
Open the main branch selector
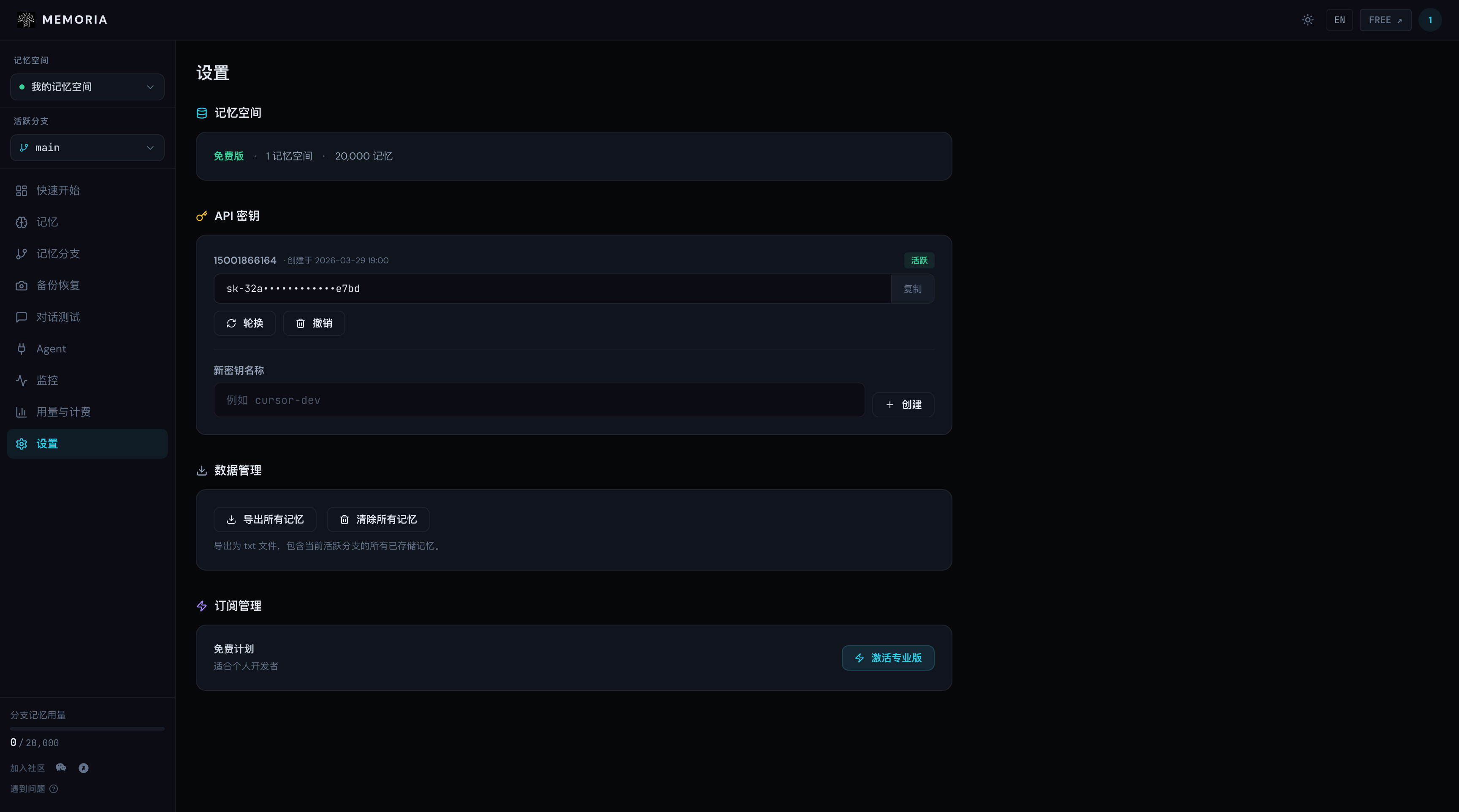click(x=87, y=148)
